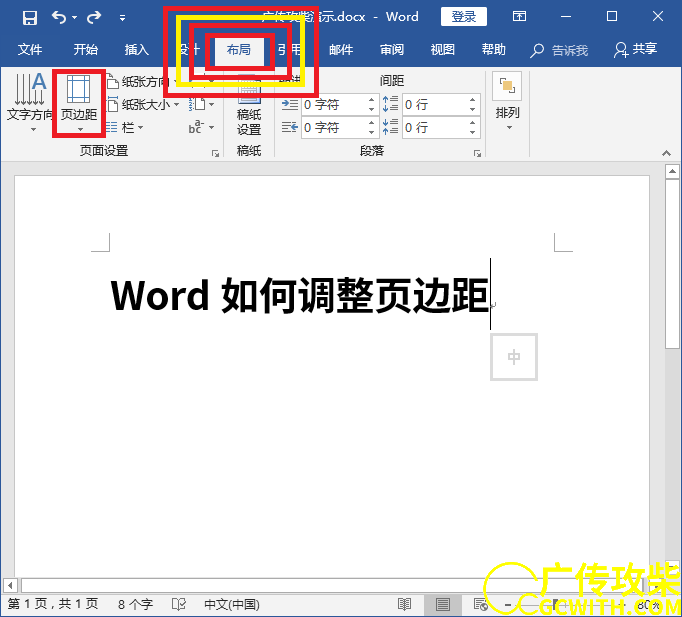The height and width of the screenshot is (617, 682).
Task: Open 纸张大小 paper size dropdown
Action: click(x=143, y=104)
